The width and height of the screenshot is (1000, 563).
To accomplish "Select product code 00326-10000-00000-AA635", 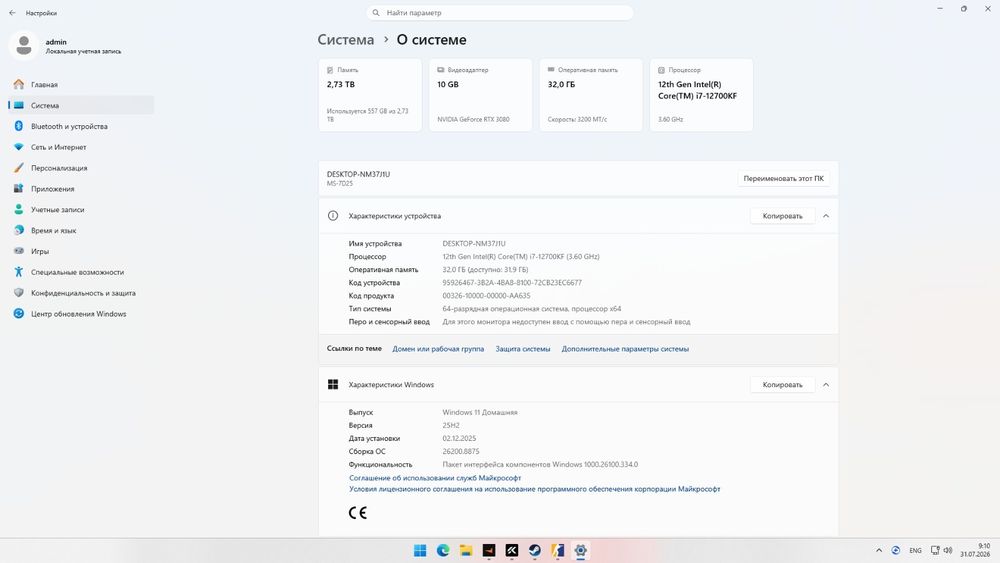I will click(x=487, y=296).
